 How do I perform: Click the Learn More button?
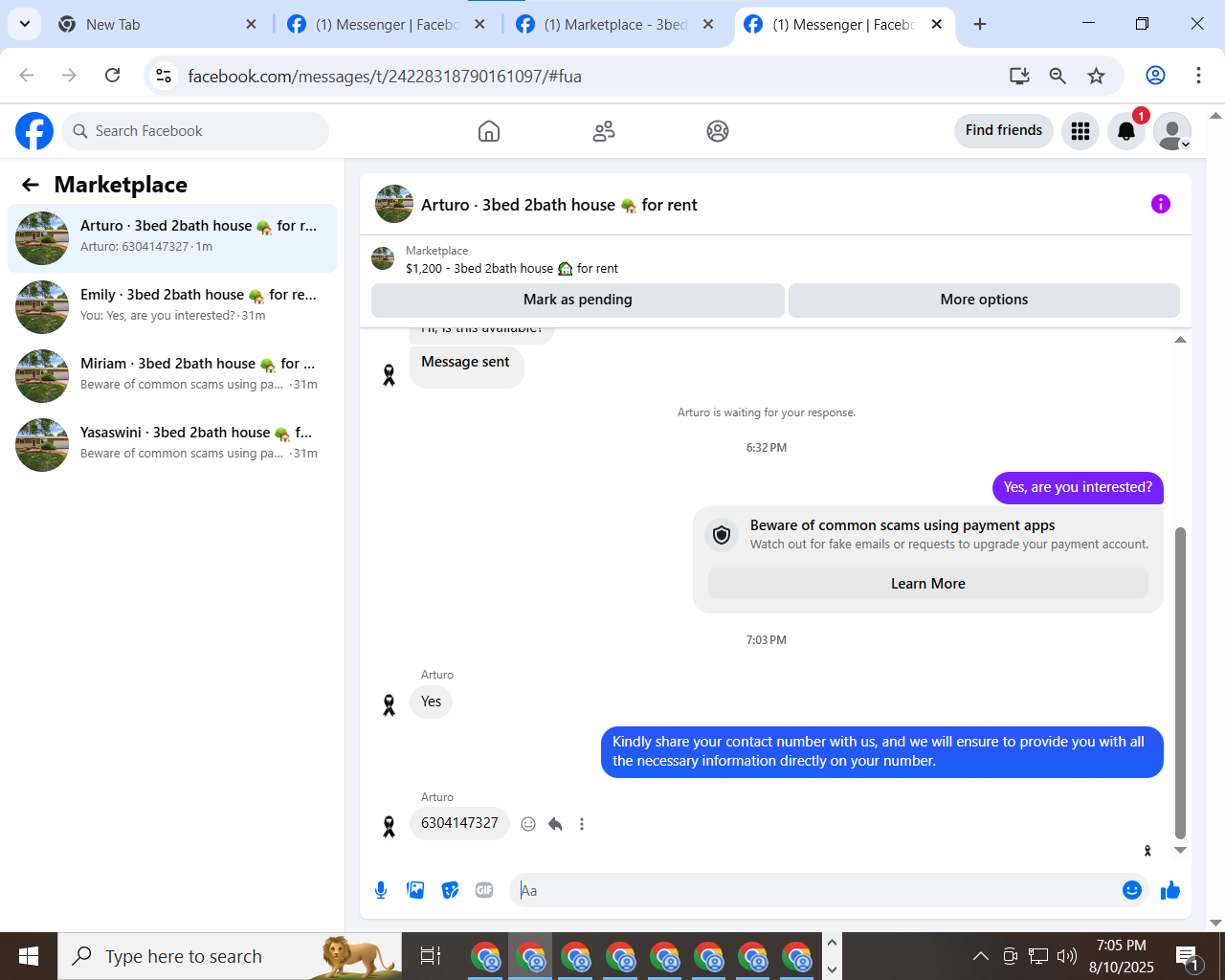(928, 584)
